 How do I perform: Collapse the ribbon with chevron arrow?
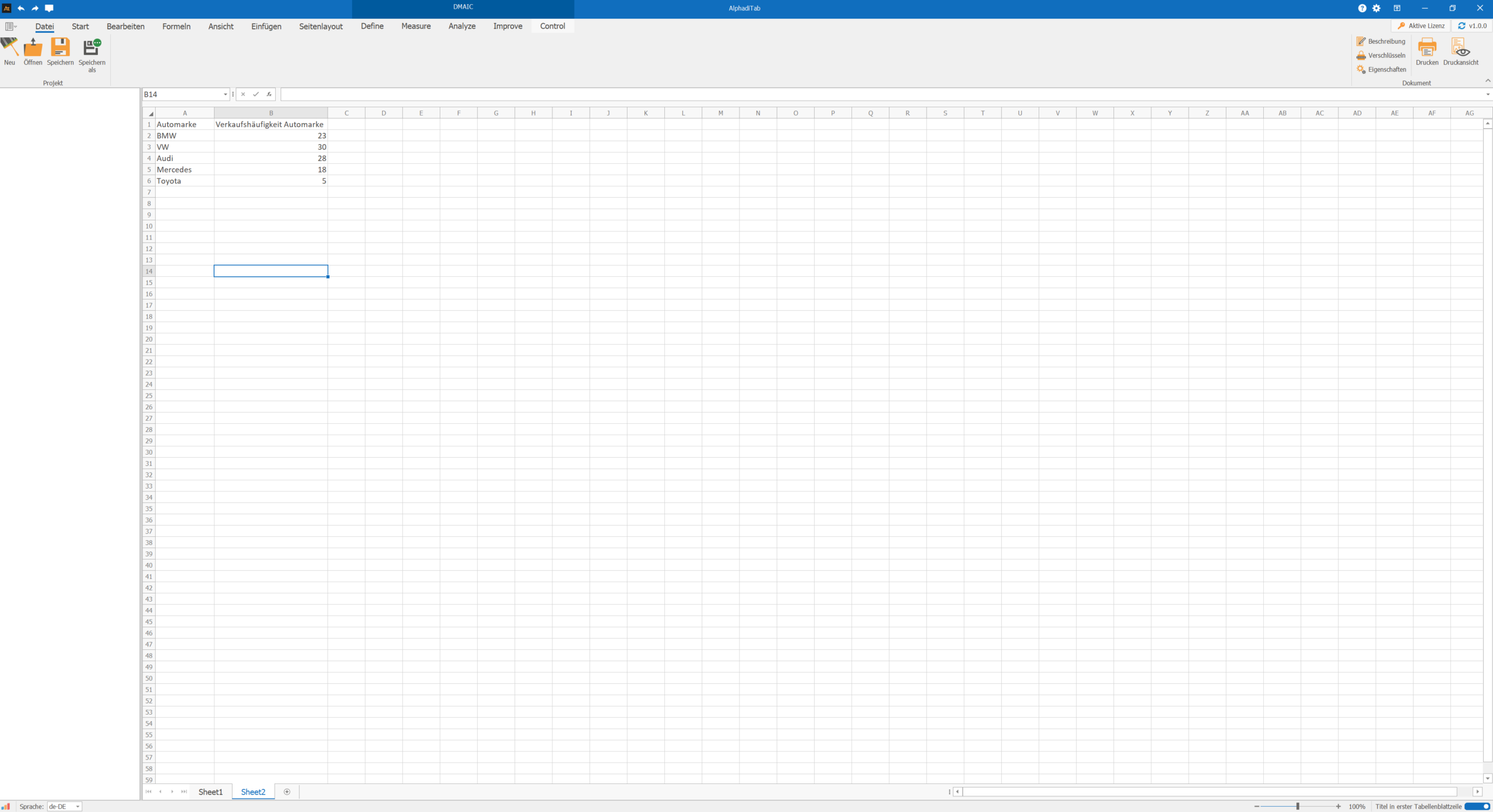point(1487,81)
